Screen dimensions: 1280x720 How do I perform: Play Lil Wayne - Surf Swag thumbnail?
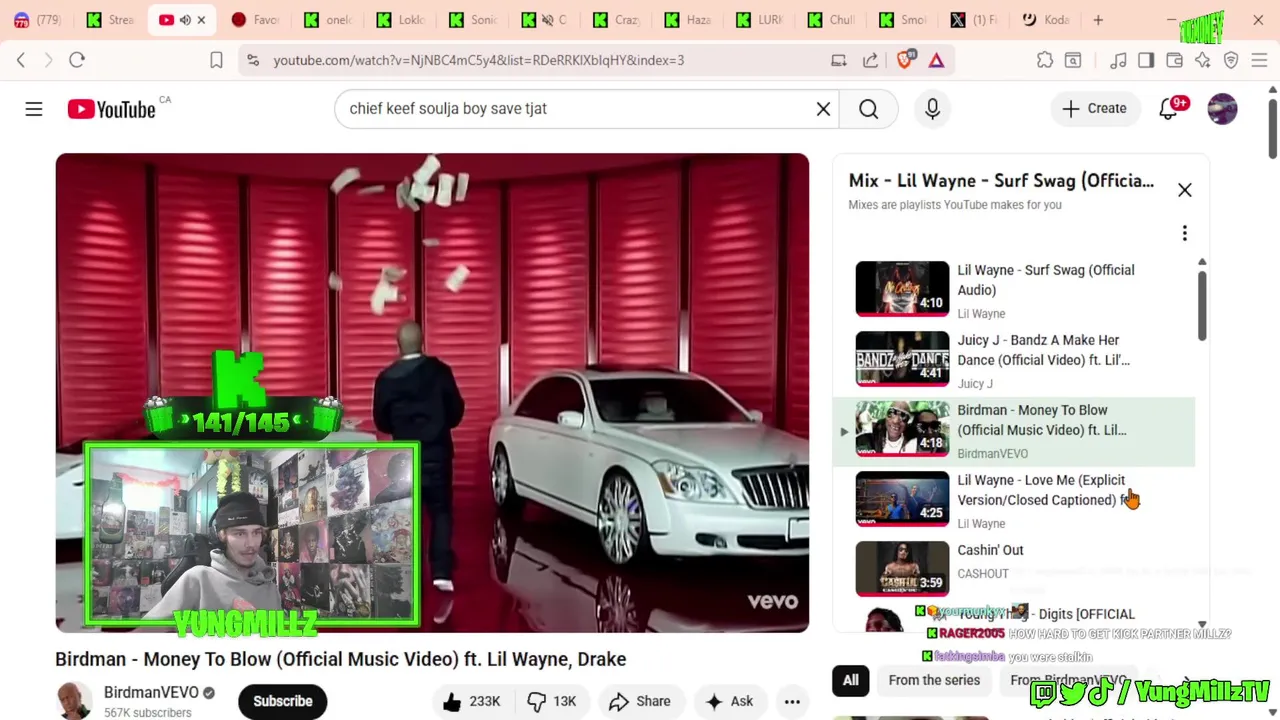pyautogui.click(x=902, y=289)
